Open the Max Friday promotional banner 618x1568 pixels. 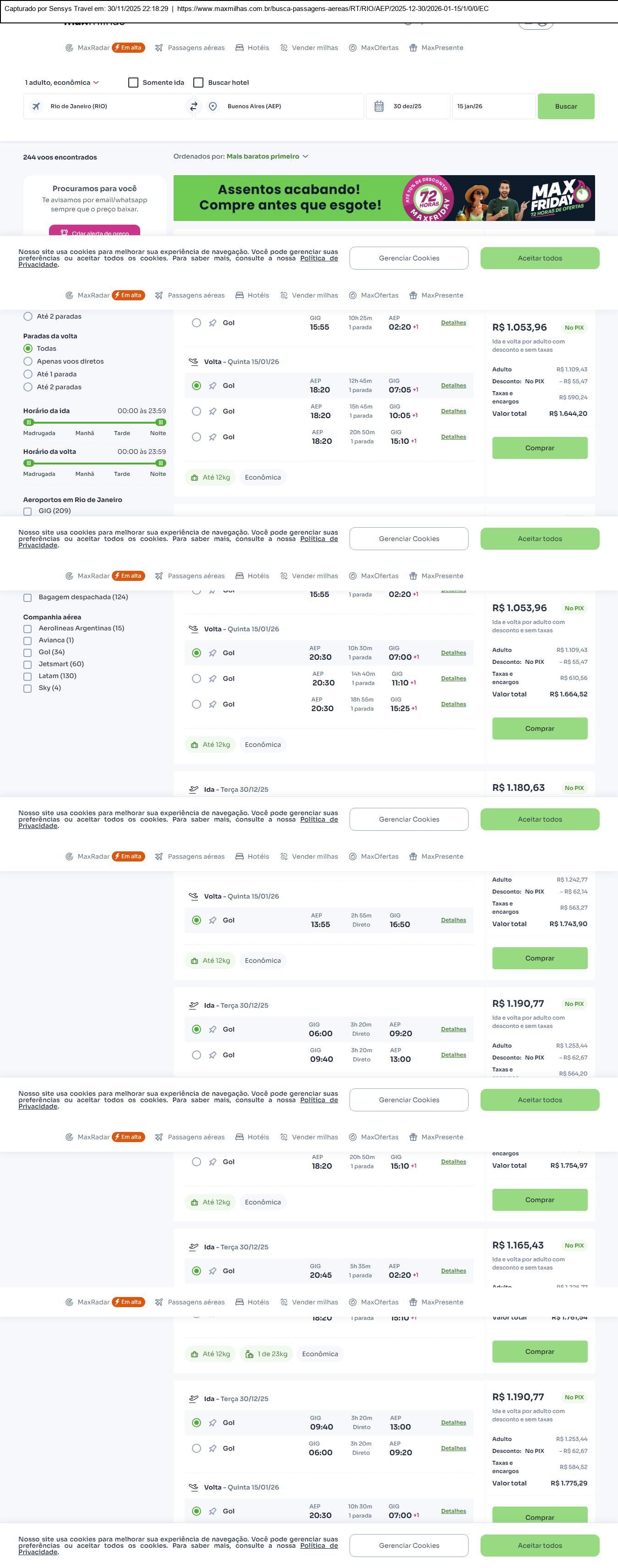pos(384,198)
